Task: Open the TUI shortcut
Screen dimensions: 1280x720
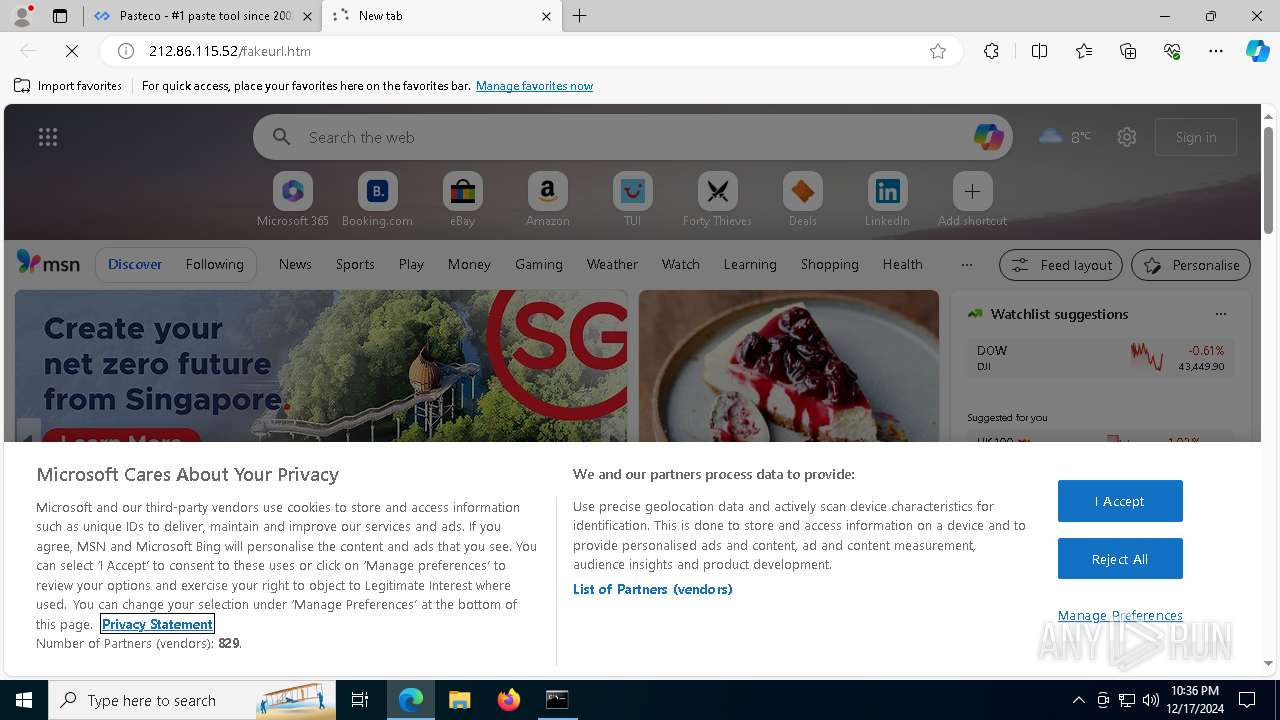Action: tap(632, 199)
